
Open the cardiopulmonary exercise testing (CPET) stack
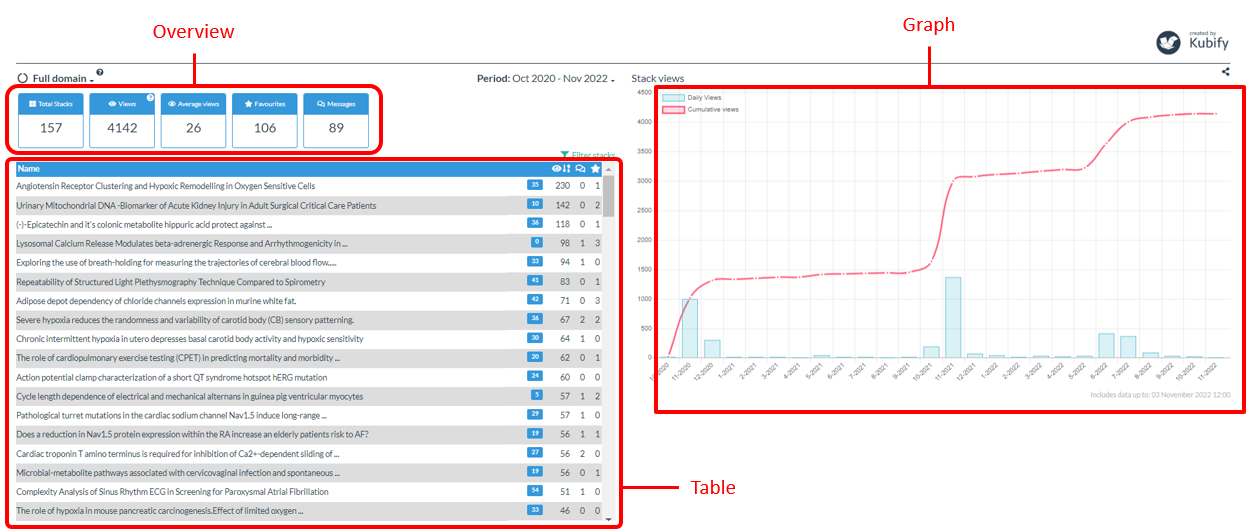[178, 358]
